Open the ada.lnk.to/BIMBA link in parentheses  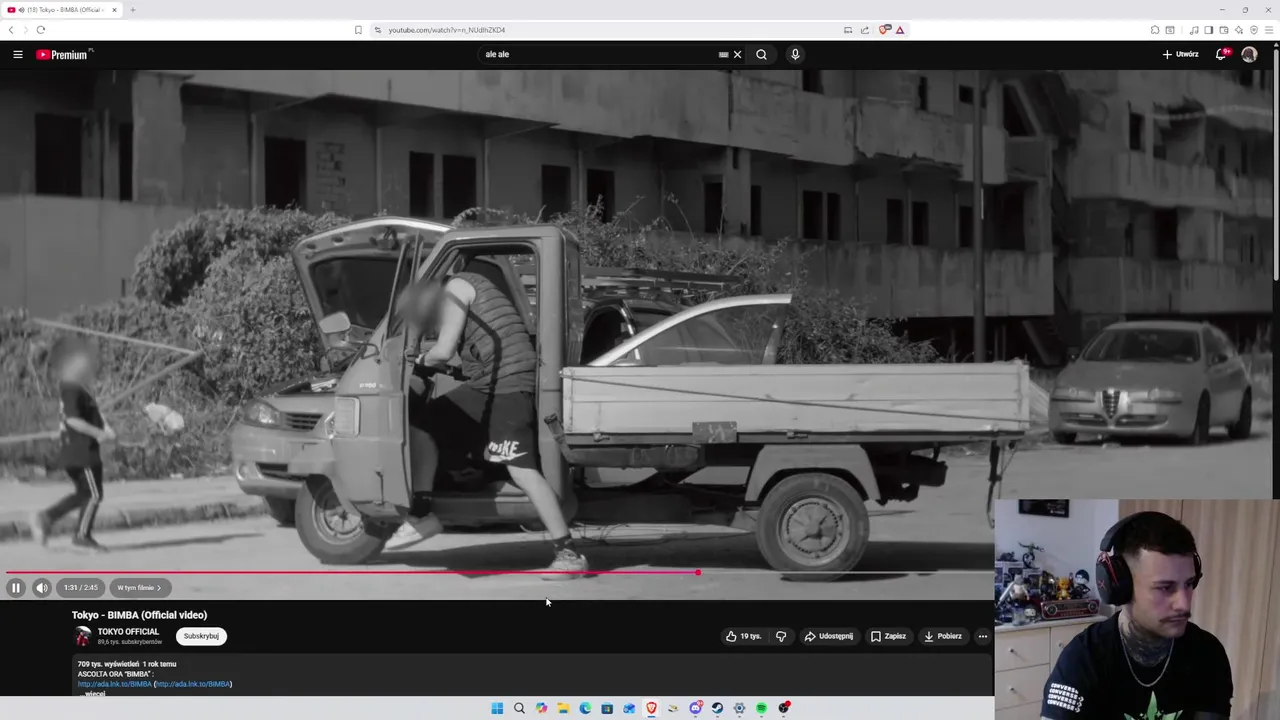(192, 684)
